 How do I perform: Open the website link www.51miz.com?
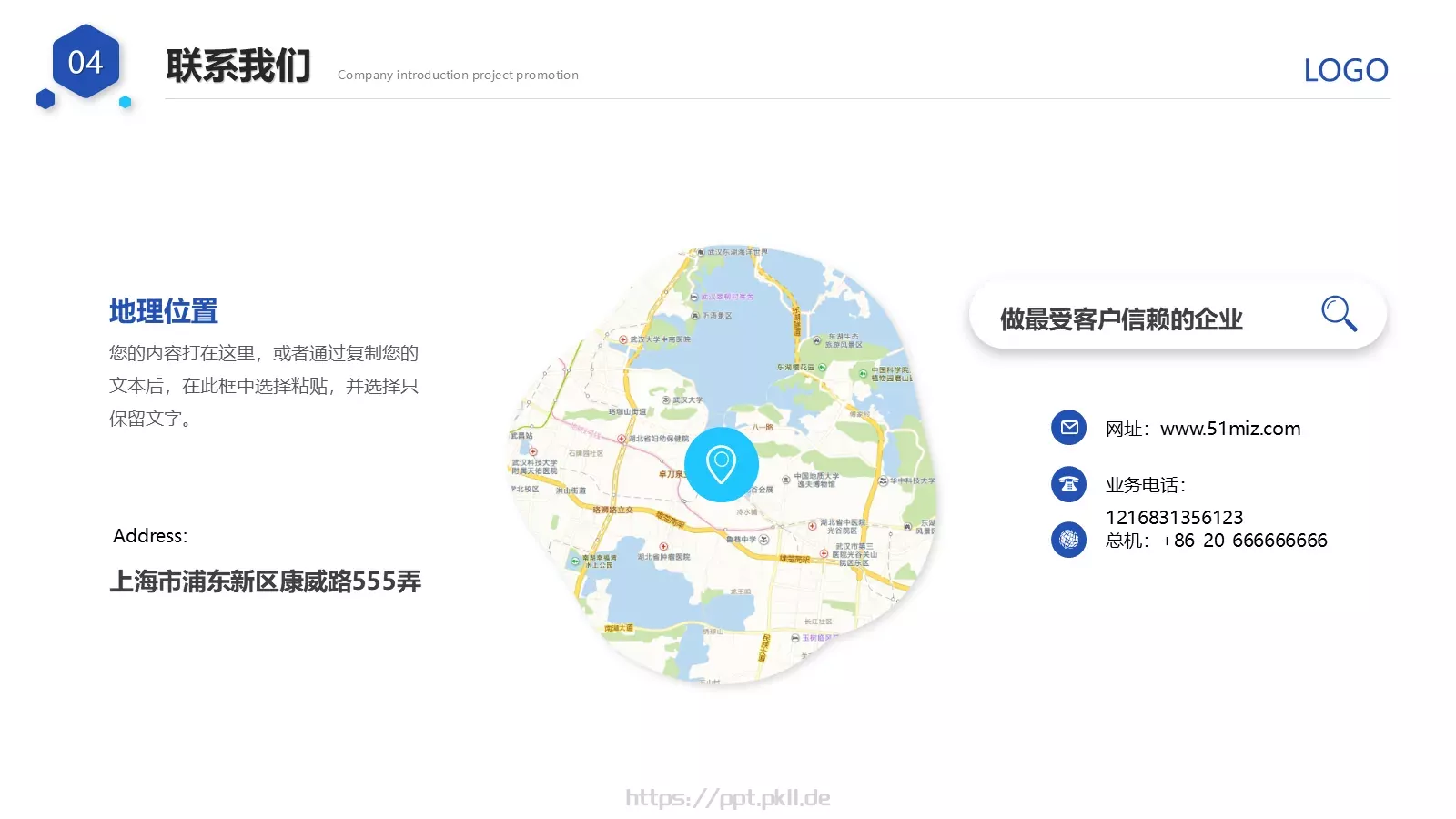pos(1230,429)
